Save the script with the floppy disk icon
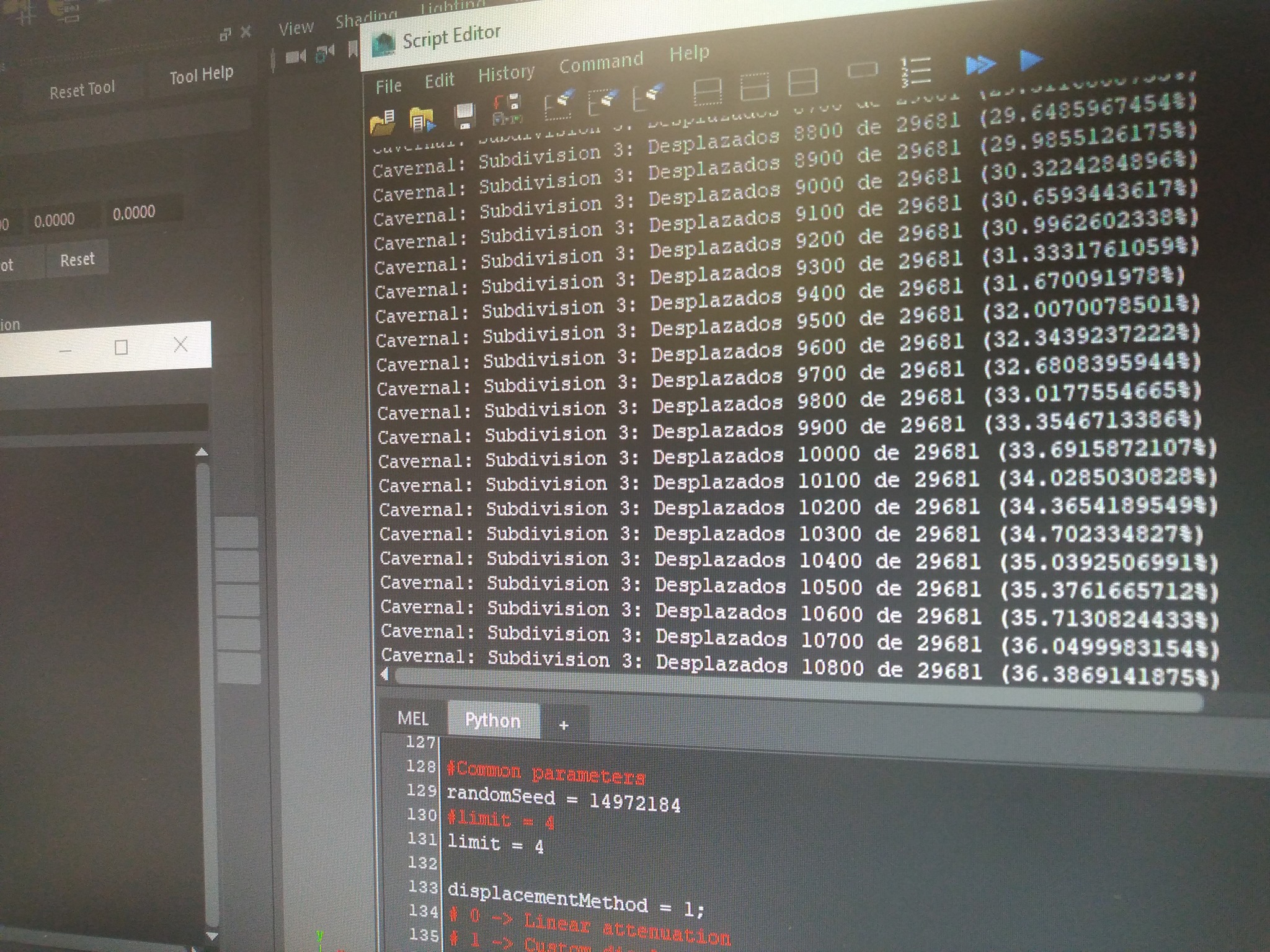 (x=464, y=115)
